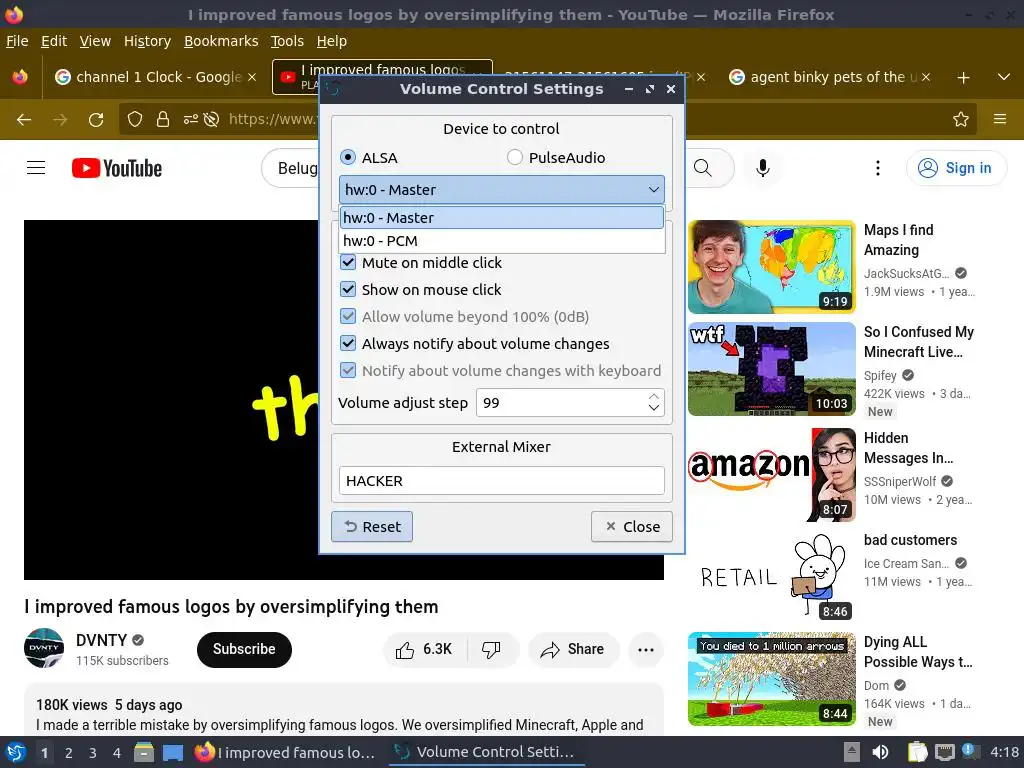This screenshot has width=1024, height=768.
Task: Select the PulseAudio radio button
Action: pyautogui.click(x=515, y=157)
